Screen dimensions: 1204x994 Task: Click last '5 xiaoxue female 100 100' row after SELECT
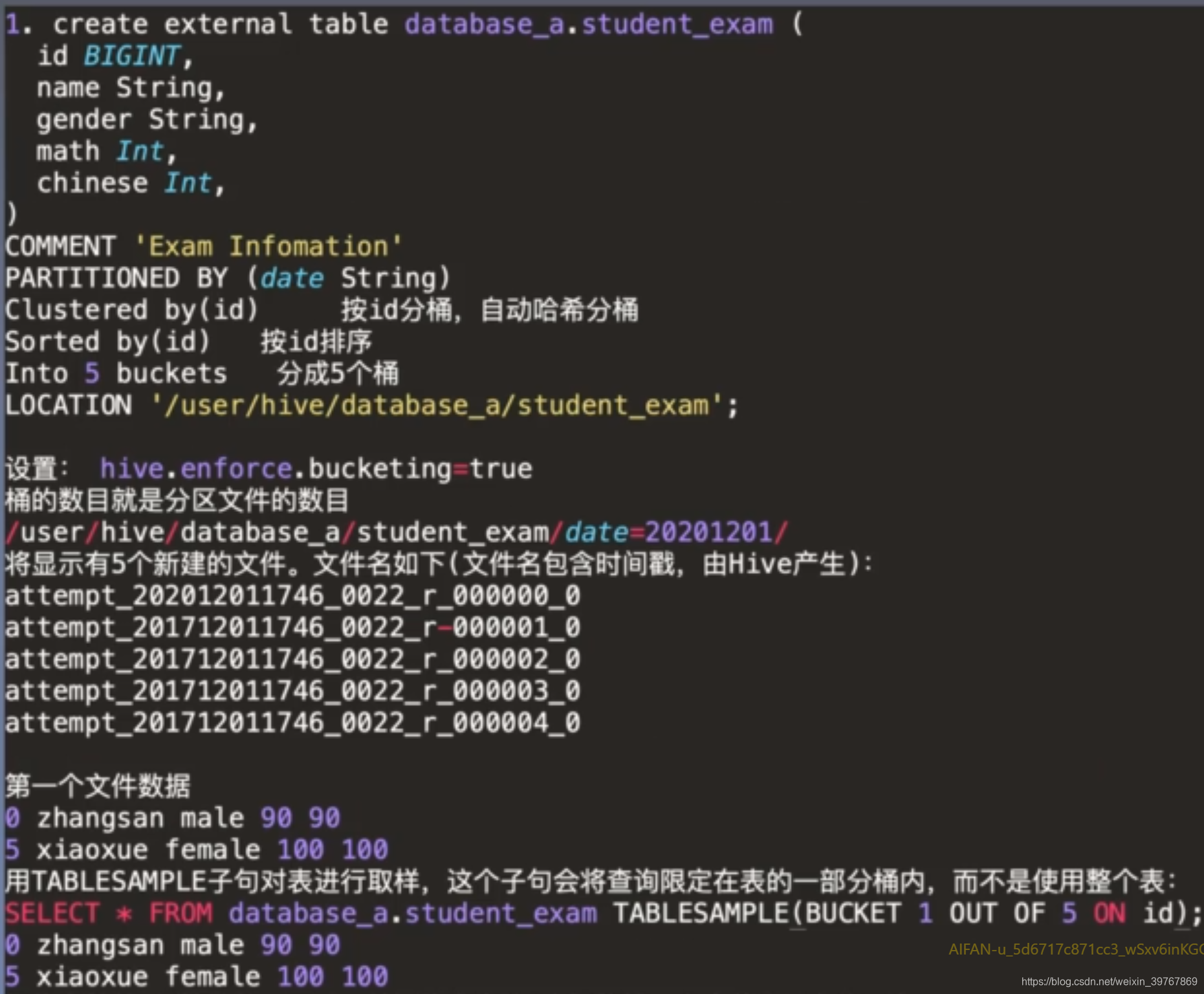tap(197, 977)
